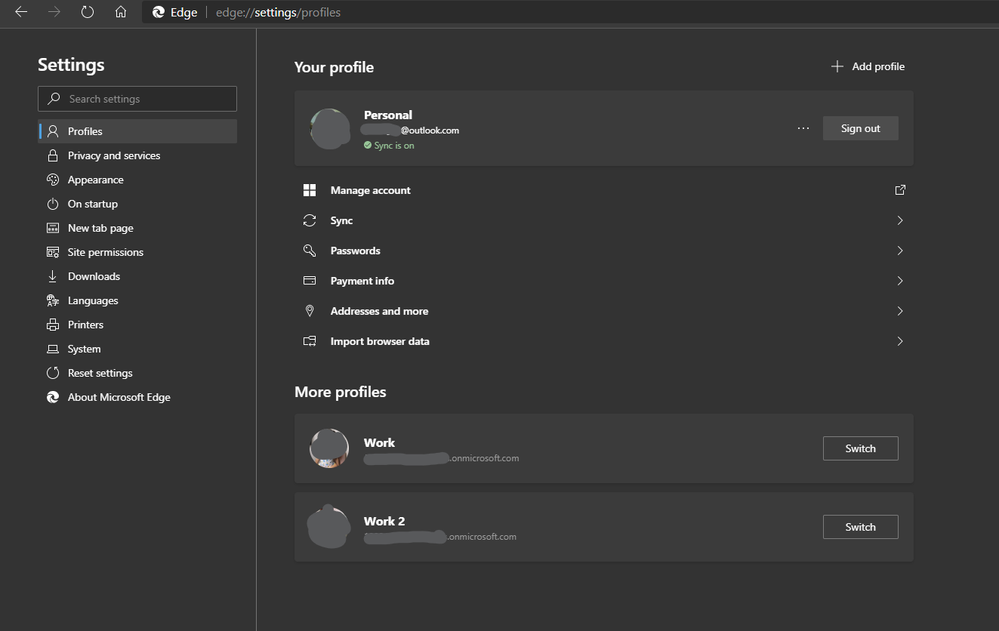Open the Sync settings label

pyautogui.click(x=341, y=221)
